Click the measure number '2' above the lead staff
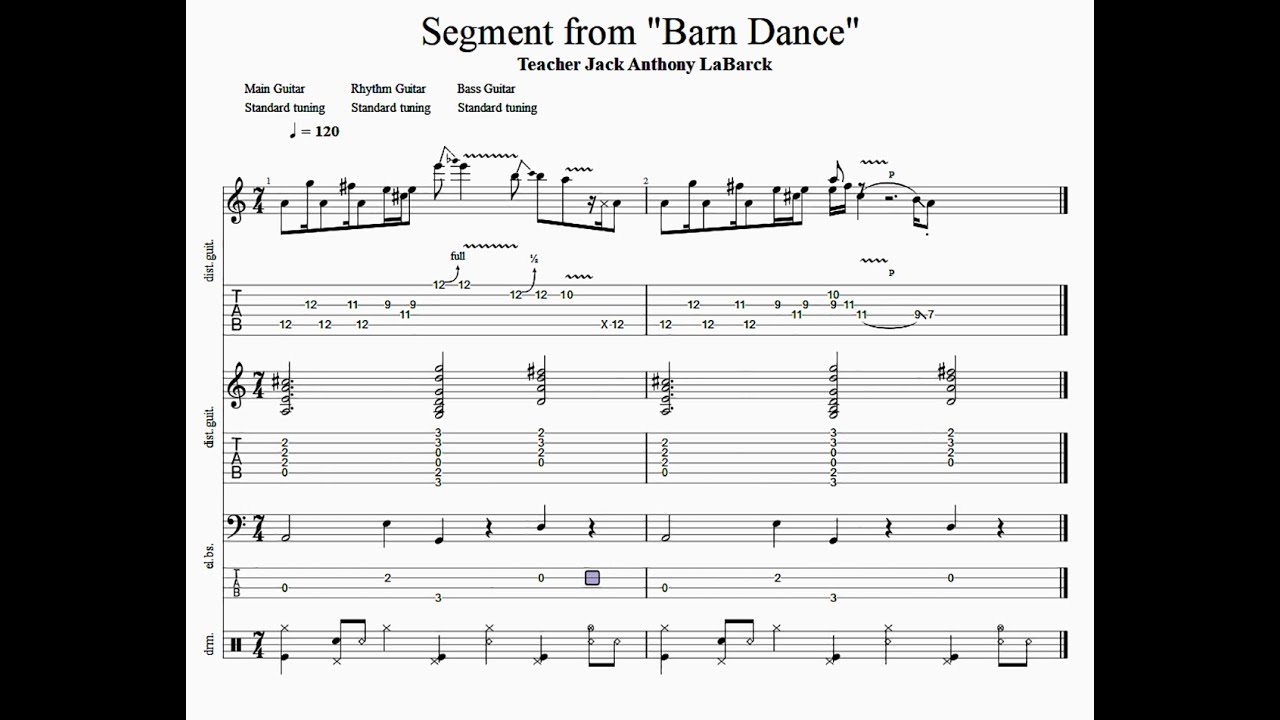Screen dimensions: 1280x720 point(646,181)
